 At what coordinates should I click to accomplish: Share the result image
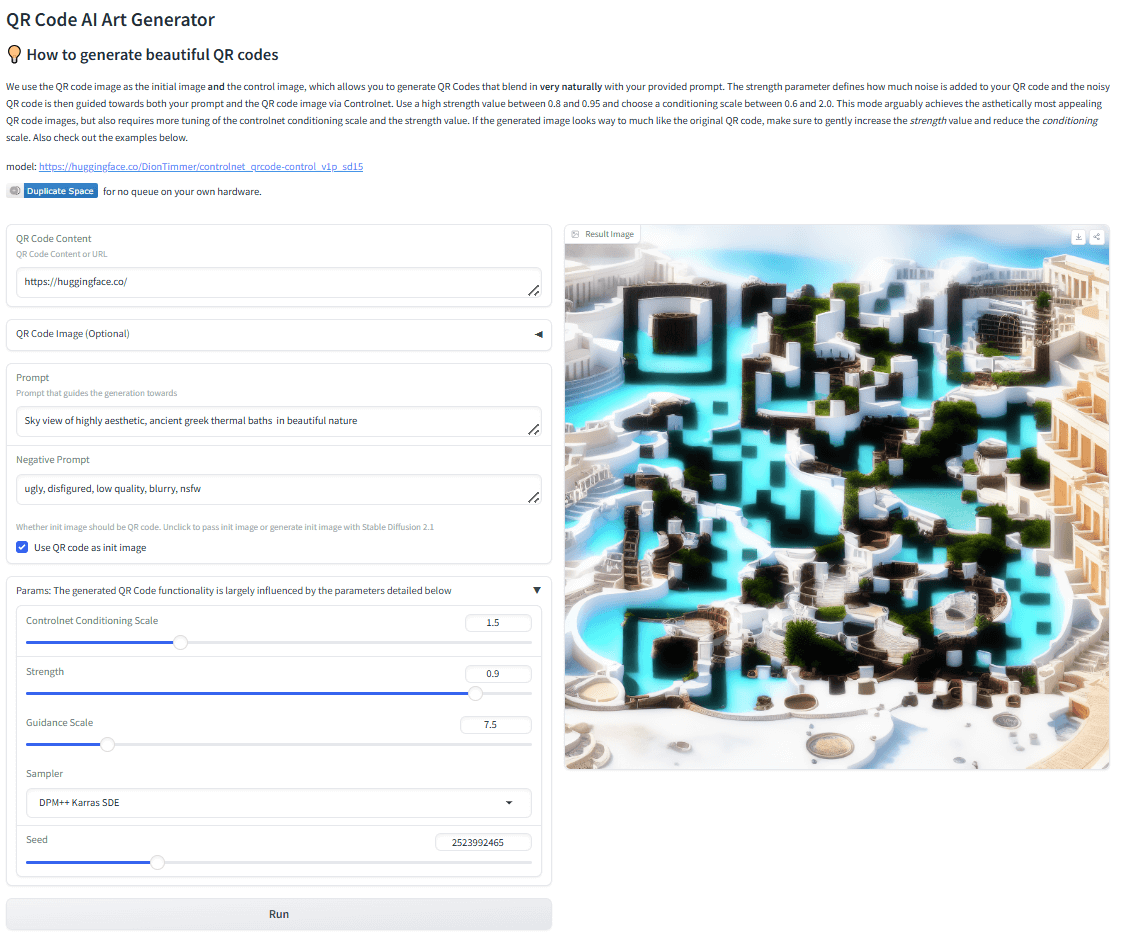1096,237
